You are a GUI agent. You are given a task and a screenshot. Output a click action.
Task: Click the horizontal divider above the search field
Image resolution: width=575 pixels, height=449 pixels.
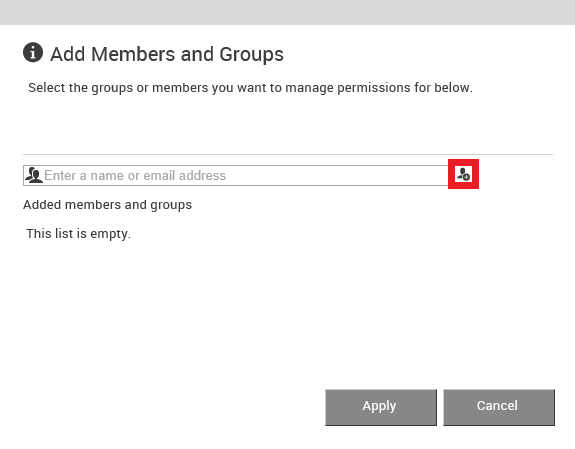[x=288, y=154]
